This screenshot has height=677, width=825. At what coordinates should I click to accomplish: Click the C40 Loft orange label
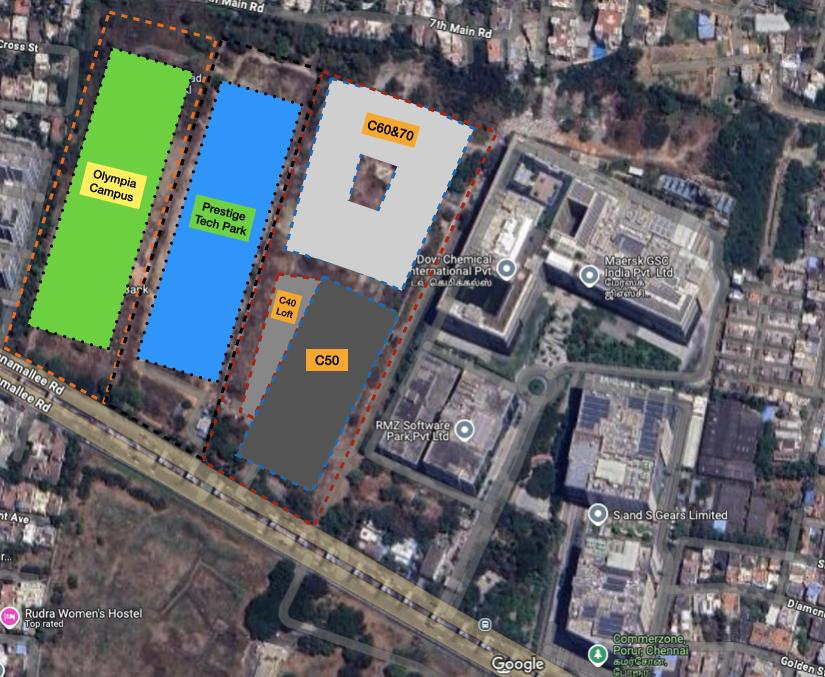coord(286,307)
